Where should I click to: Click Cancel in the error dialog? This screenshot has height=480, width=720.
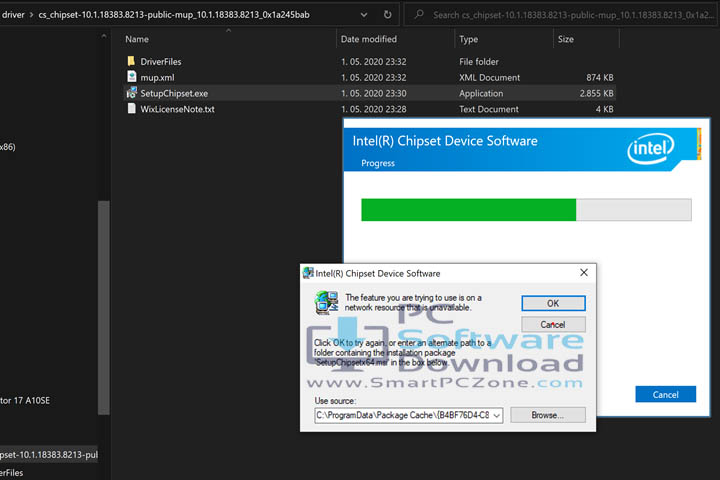coord(553,324)
